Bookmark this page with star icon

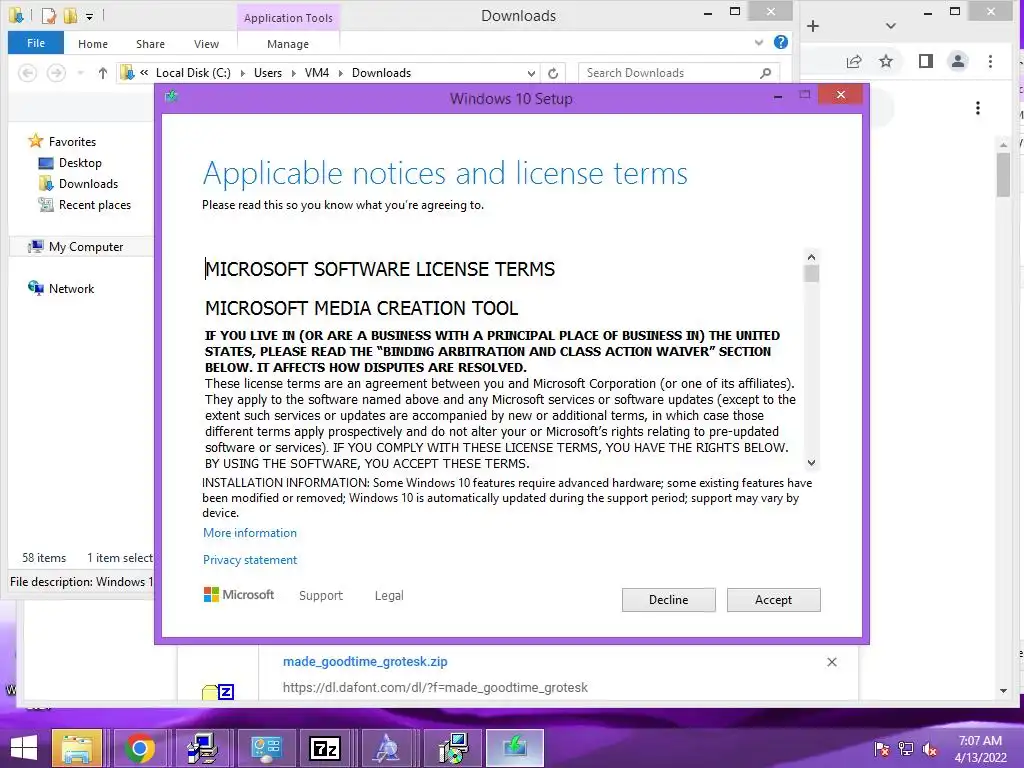pos(886,61)
